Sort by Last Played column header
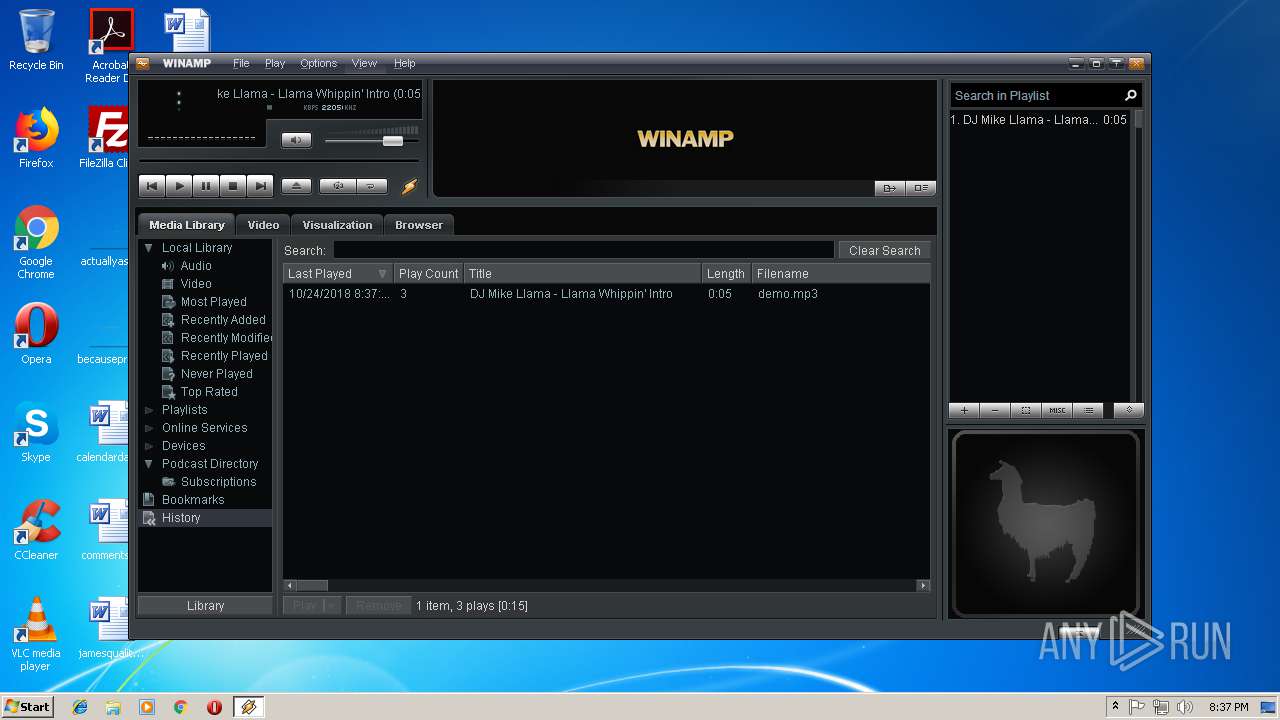1280x720 pixels. pos(338,274)
